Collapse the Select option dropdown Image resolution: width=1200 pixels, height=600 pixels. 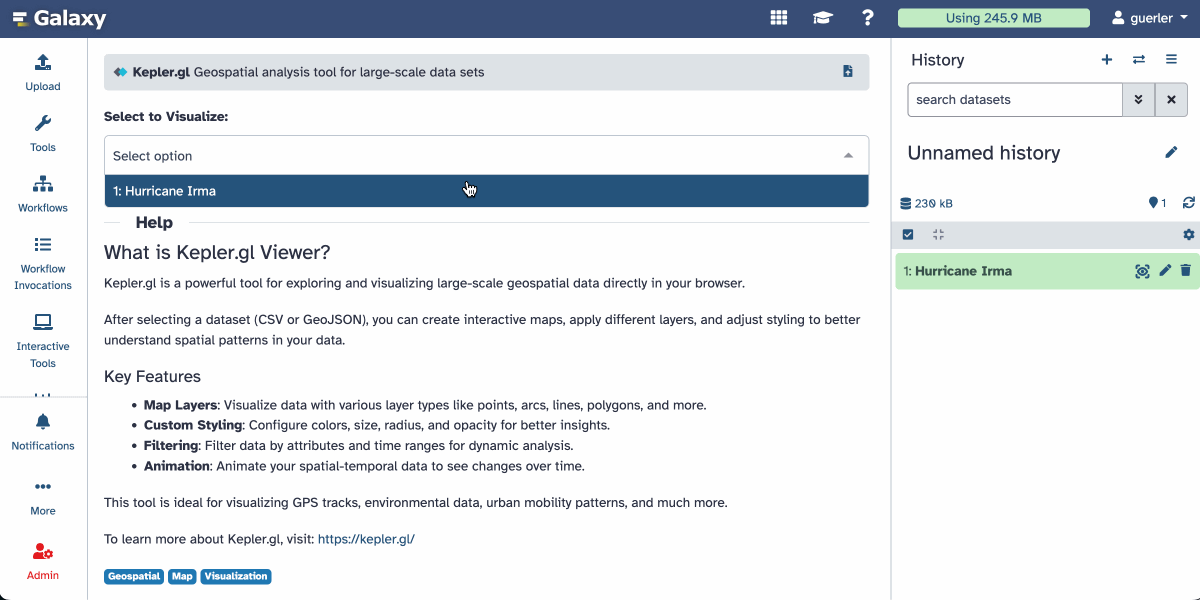point(848,156)
